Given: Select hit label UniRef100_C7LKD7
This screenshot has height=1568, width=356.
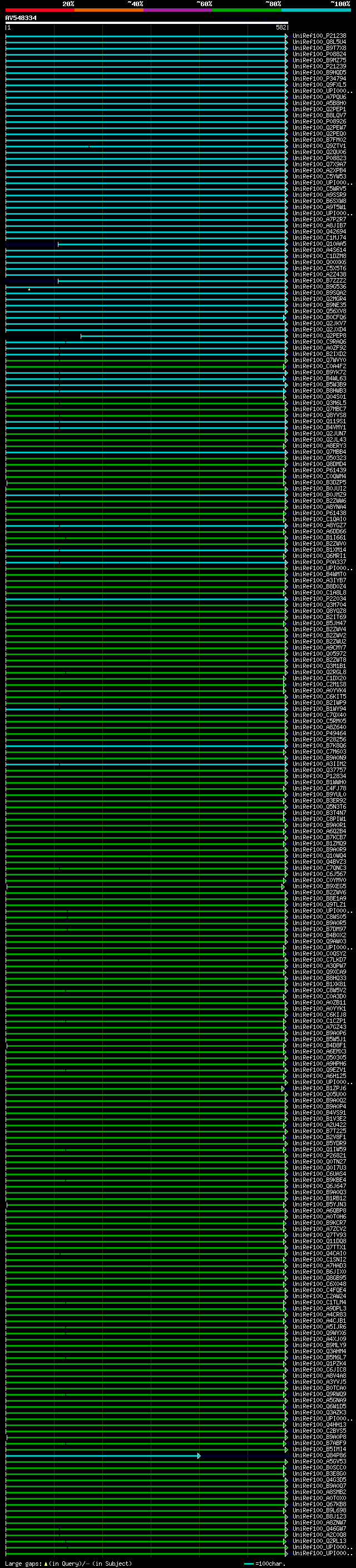Looking at the screenshot, I should click(x=319, y=960).
